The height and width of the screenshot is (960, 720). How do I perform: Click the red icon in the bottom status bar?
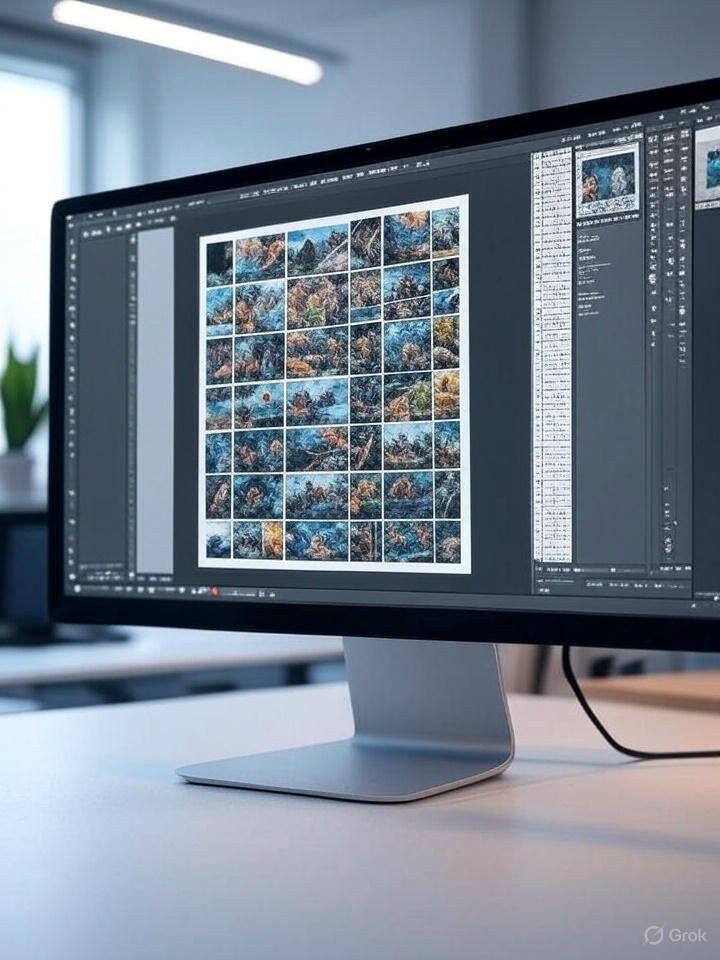214,591
